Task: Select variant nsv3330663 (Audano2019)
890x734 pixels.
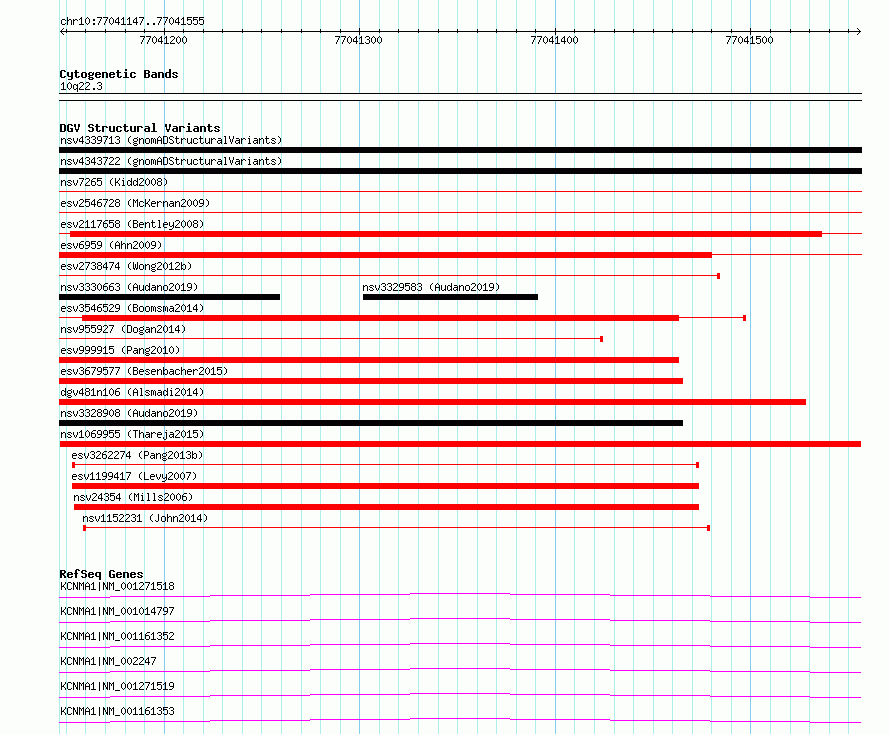Action: [x=129, y=287]
